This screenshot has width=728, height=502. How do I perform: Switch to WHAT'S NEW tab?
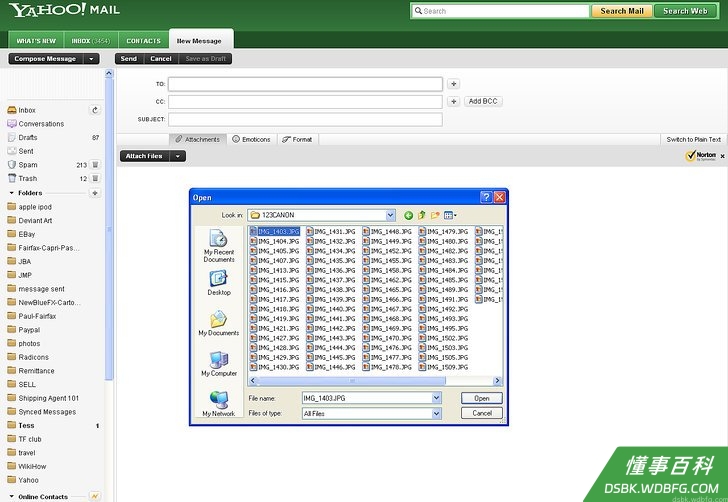click(x=36, y=41)
